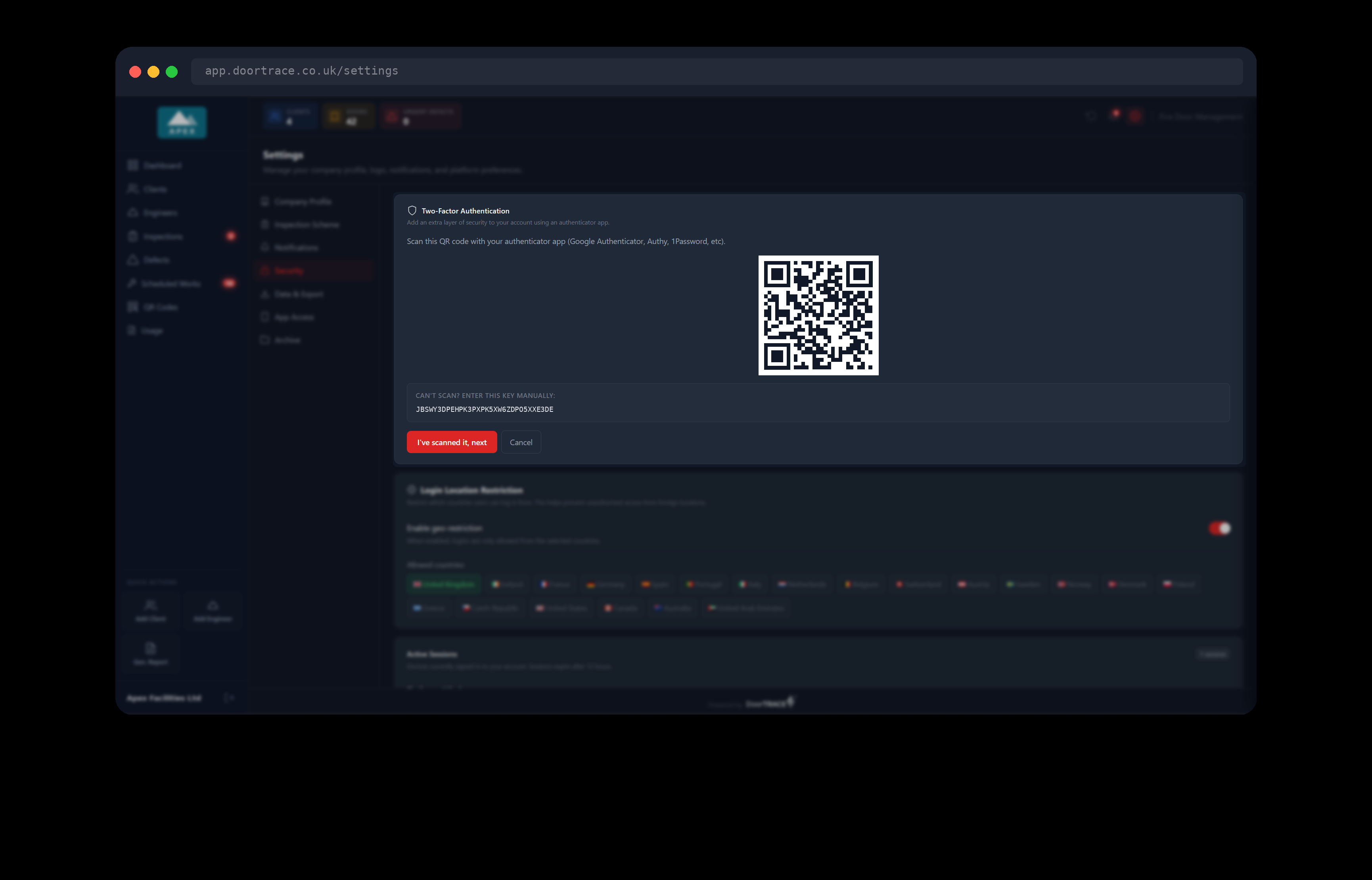Screen dimensions: 1372x880
Task: Toggle the Ireland allowed country chip
Action: coord(508,584)
